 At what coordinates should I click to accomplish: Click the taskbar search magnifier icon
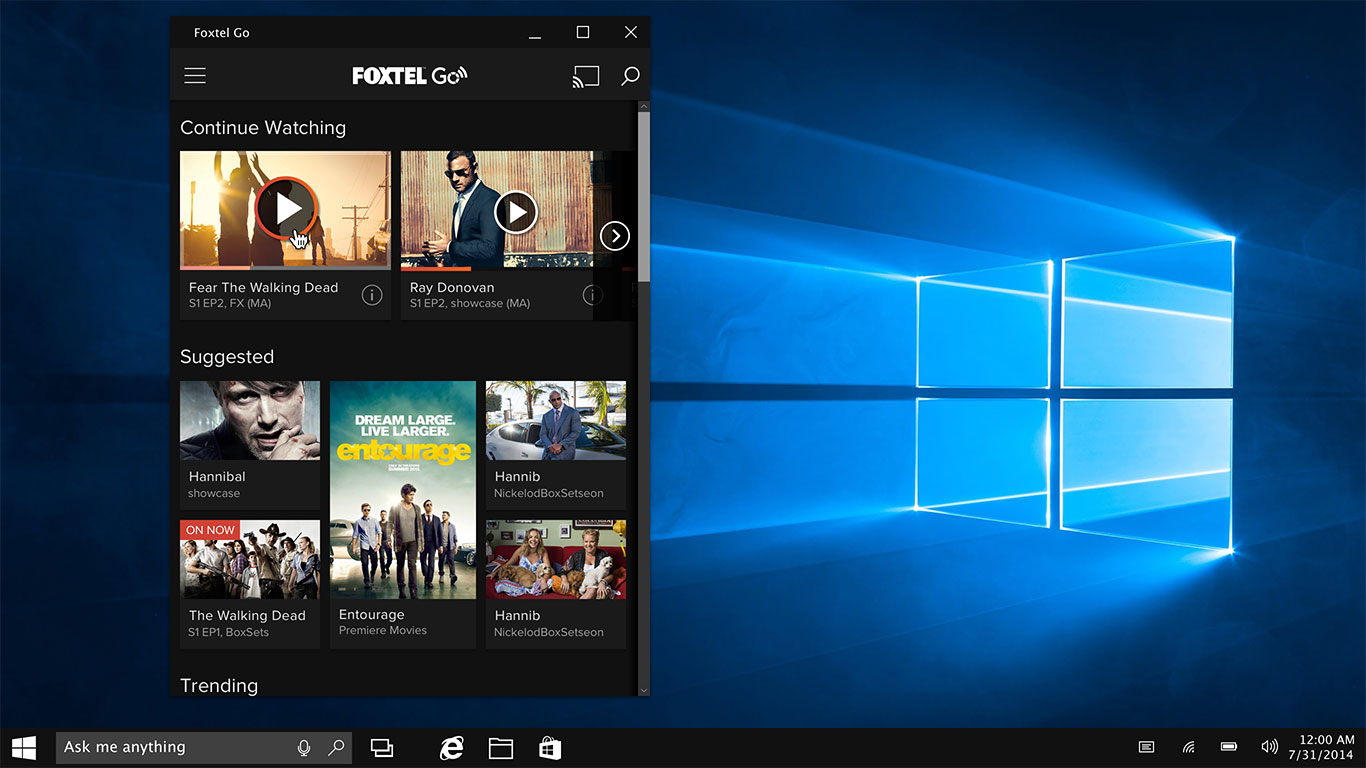pos(336,747)
